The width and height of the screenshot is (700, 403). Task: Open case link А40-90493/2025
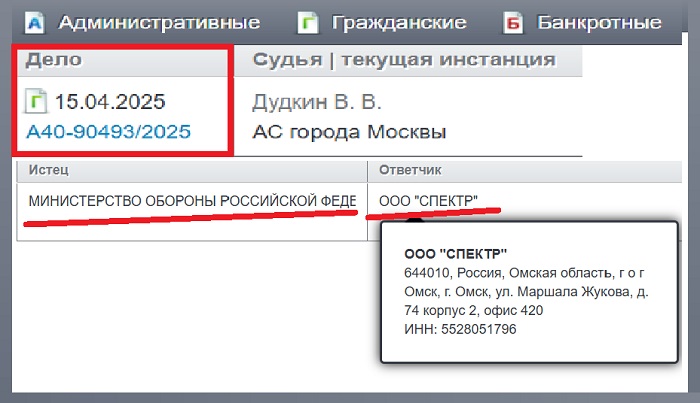108,132
